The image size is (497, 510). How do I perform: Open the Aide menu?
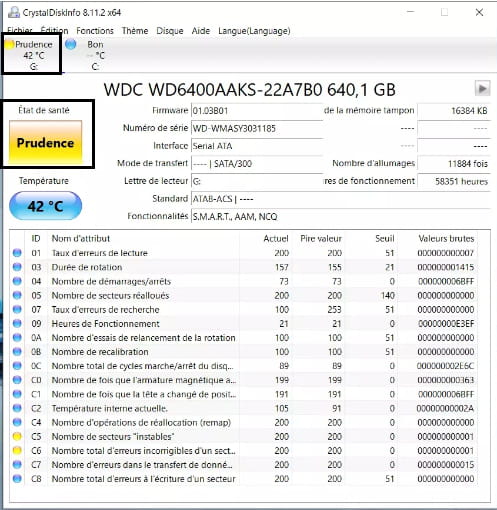click(201, 31)
